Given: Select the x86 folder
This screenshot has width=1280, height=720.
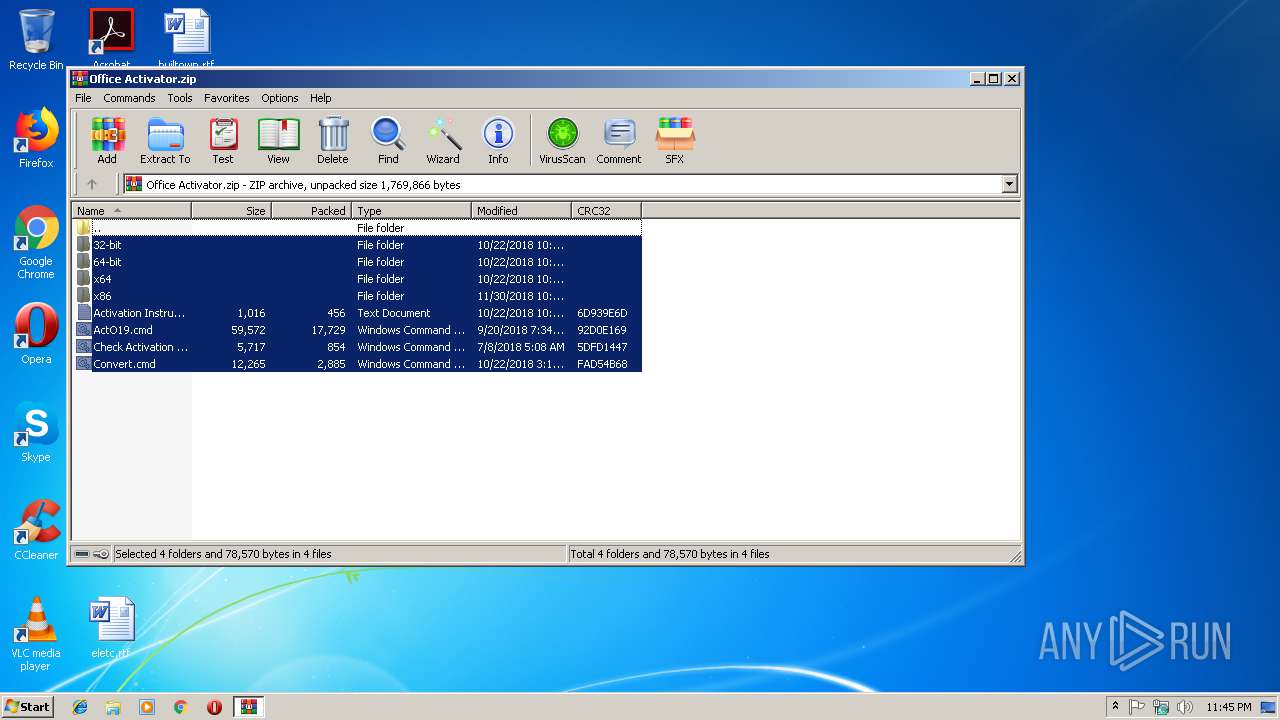Looking at the screenshot, I should 357,296.
